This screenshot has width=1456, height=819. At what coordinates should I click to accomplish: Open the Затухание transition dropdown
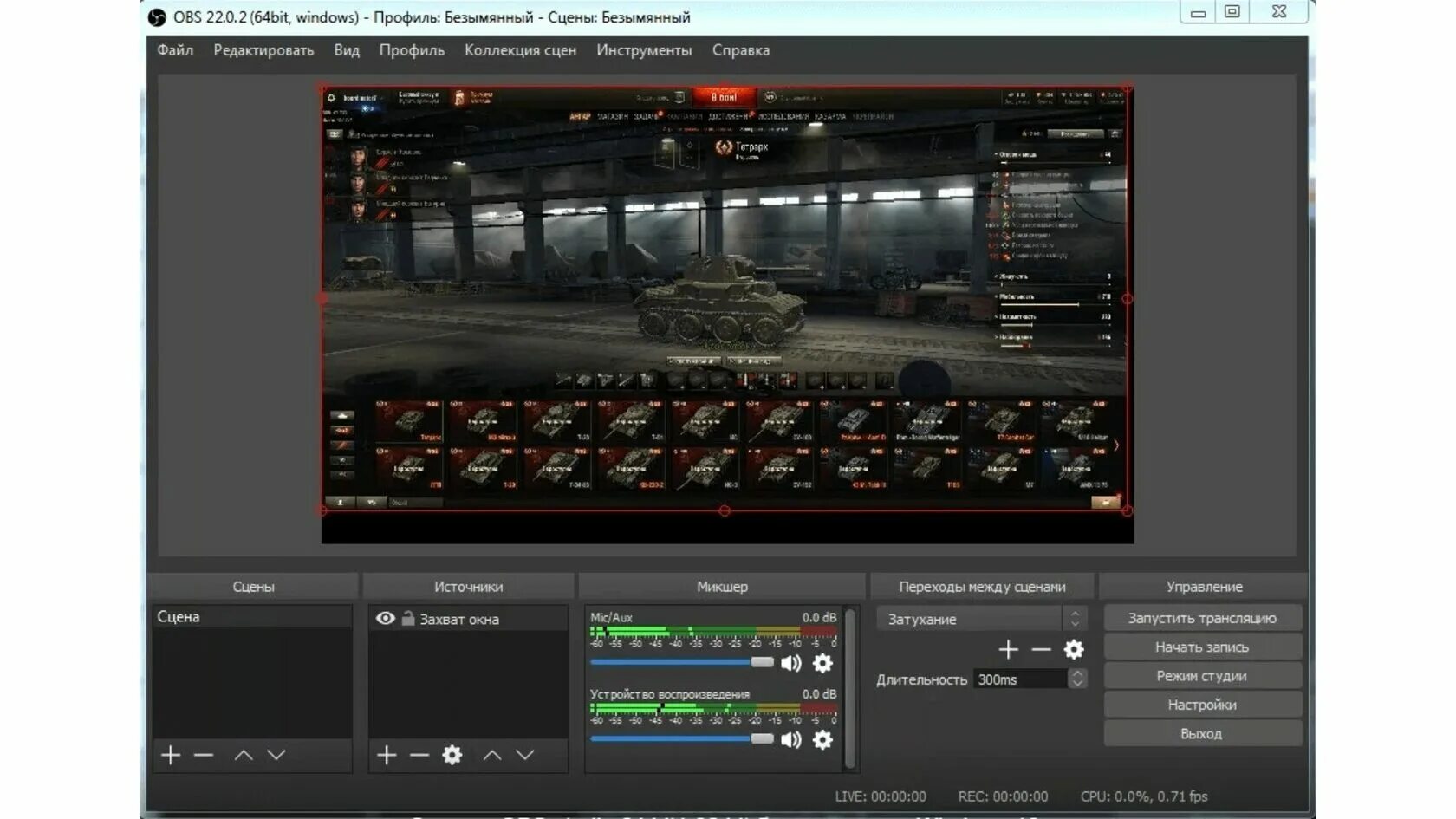981,619
